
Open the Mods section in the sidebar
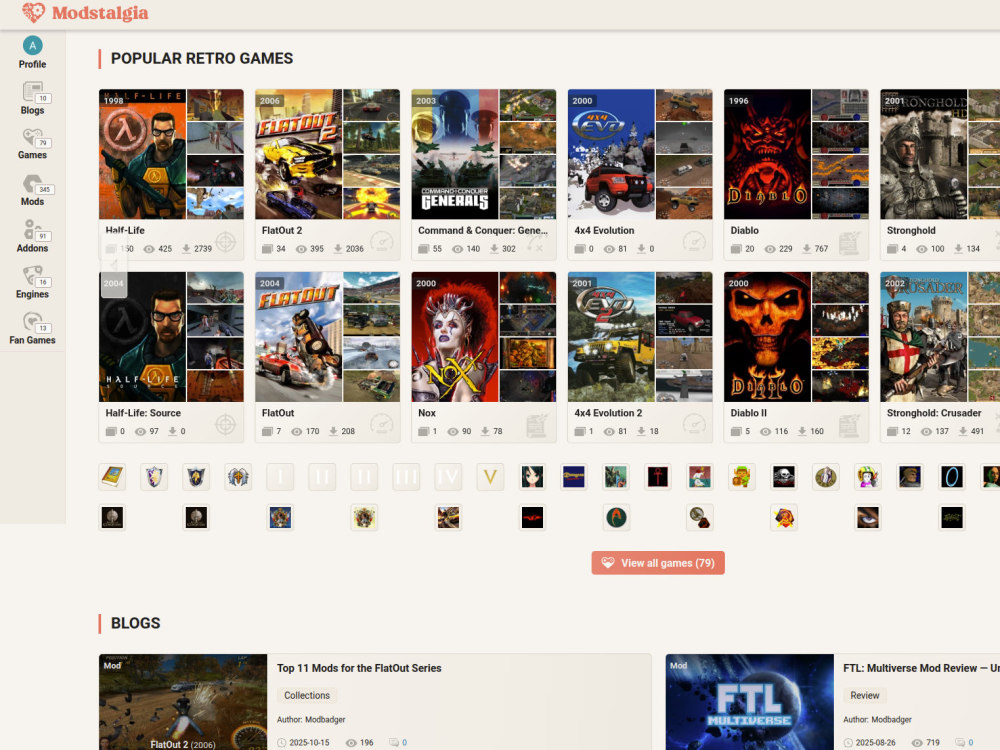(33, 190)
